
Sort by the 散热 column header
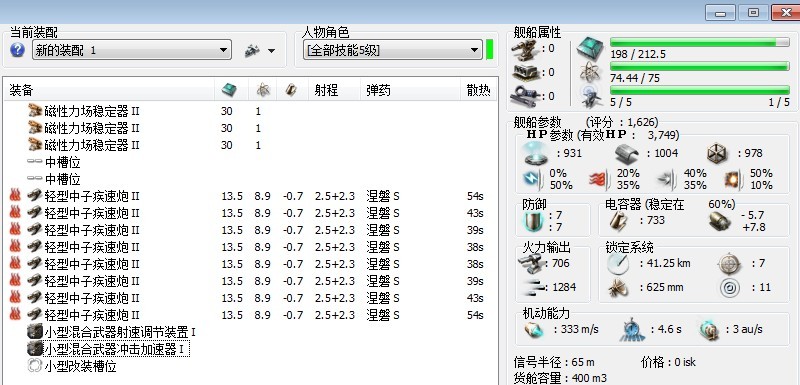(479, 90)
